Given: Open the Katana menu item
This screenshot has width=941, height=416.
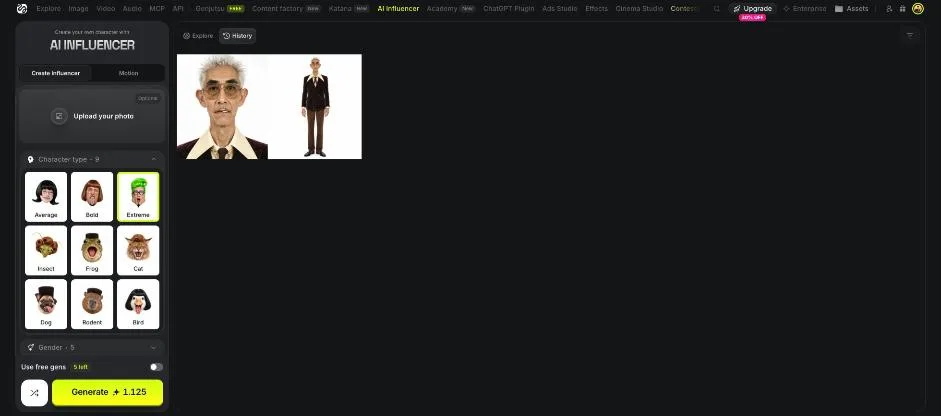Looking at the screenshot, I should click(x=349, y=8).
